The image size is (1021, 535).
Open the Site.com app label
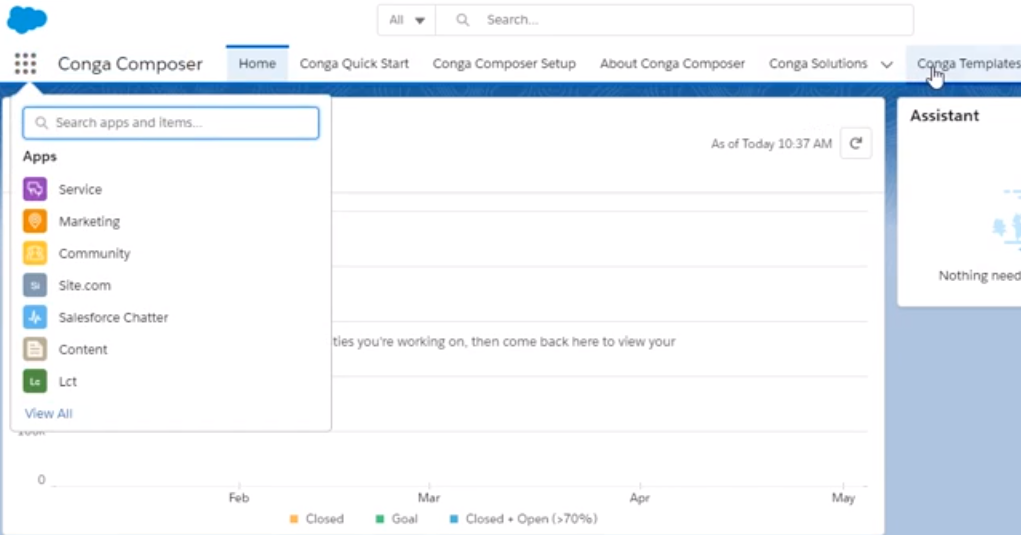pyautogui.click(x=85, y=285)
